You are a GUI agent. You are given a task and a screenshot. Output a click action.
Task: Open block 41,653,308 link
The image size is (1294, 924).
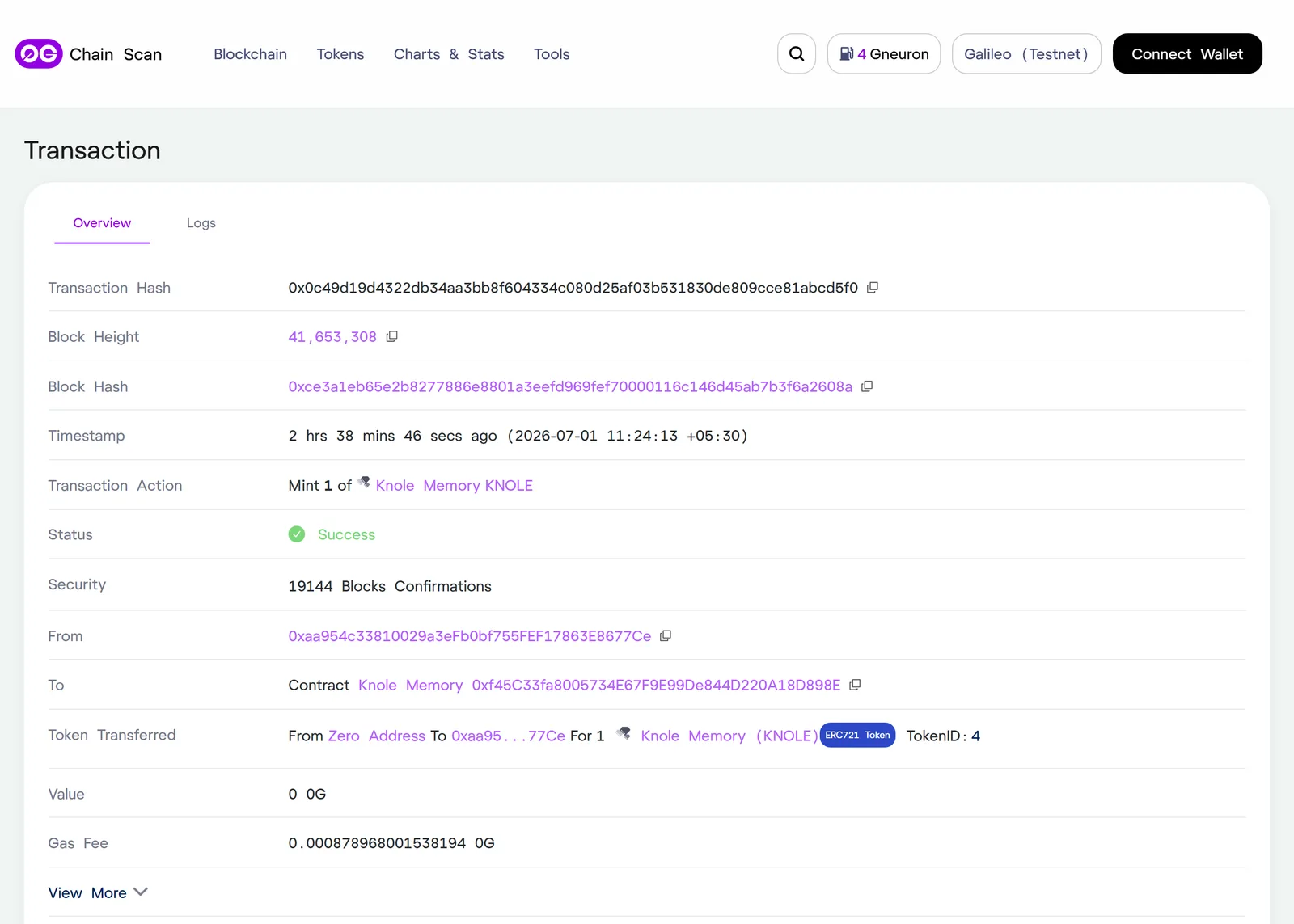coord(332,337)
